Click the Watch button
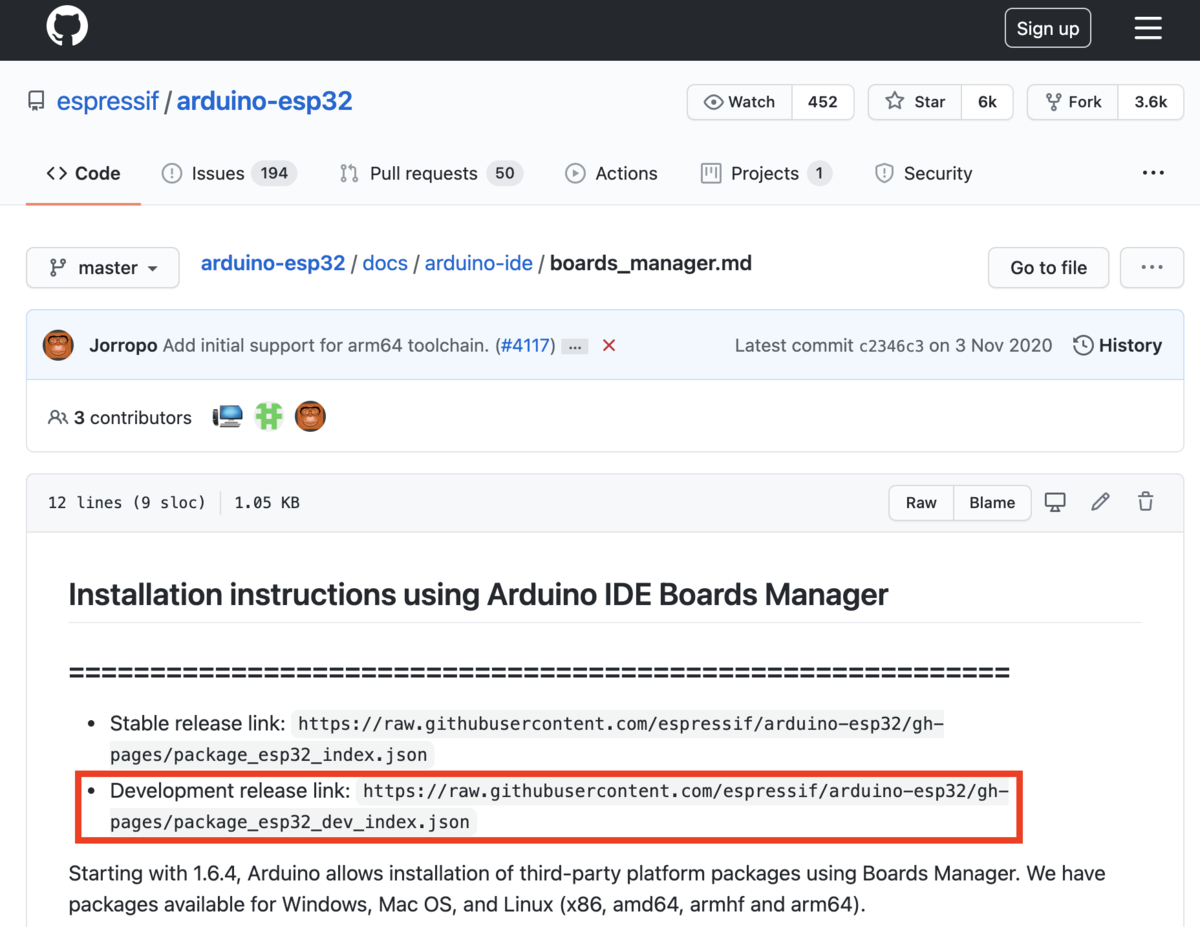Image resolution: width=1200 pixels, height=927 pixels. [x=740, y=102]
